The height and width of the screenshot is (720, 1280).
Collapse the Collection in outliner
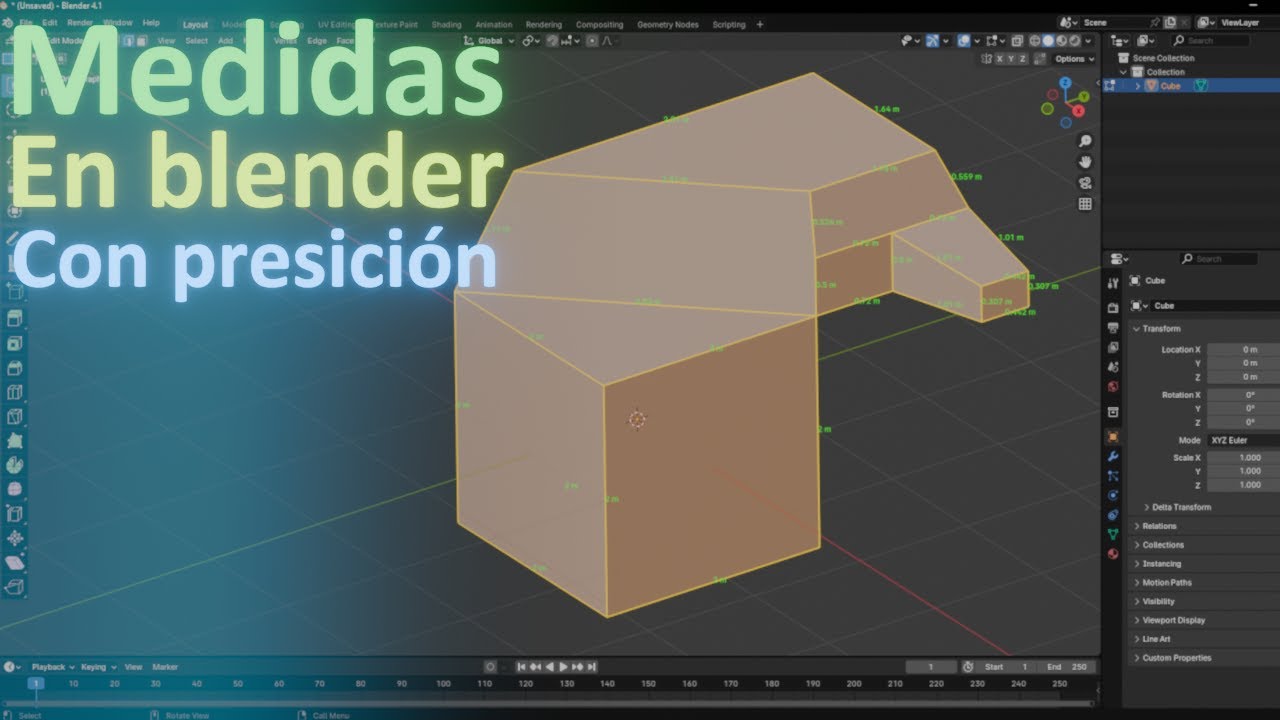coord(1124,72)
